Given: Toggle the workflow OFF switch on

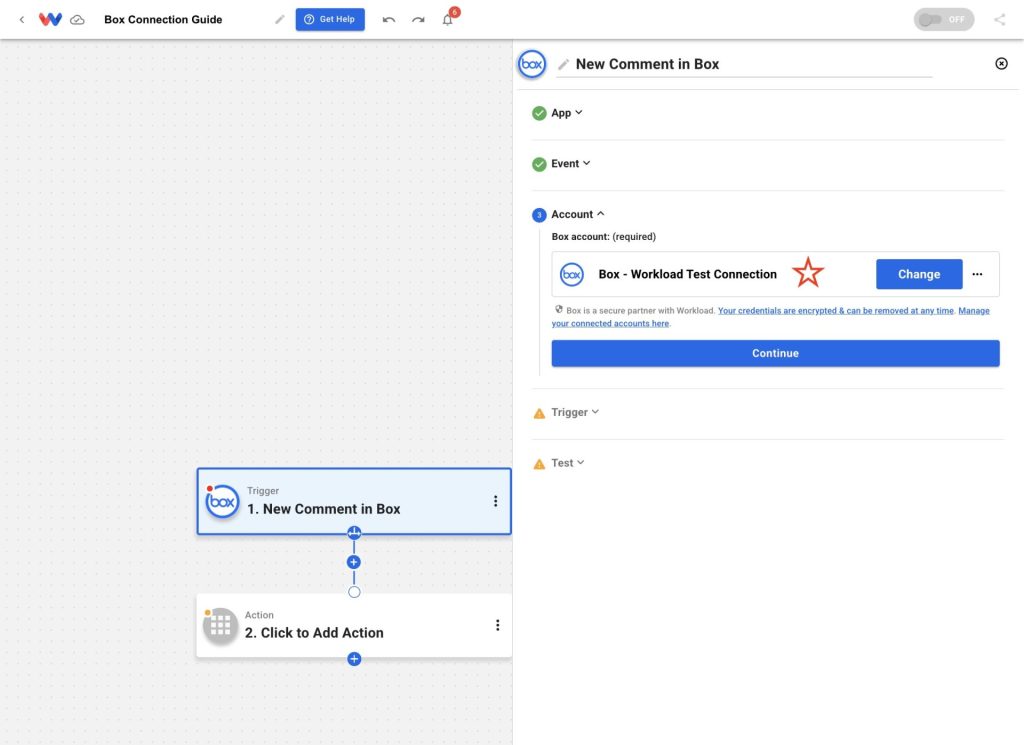Looking at the screenshot, I should 943,20.
